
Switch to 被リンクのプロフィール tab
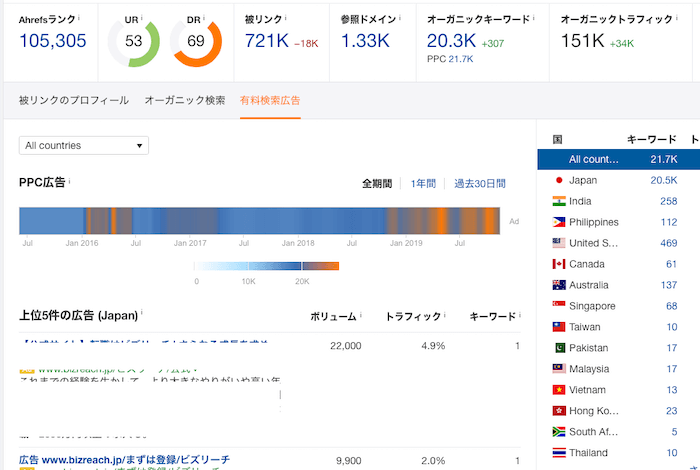click(74, 100)
